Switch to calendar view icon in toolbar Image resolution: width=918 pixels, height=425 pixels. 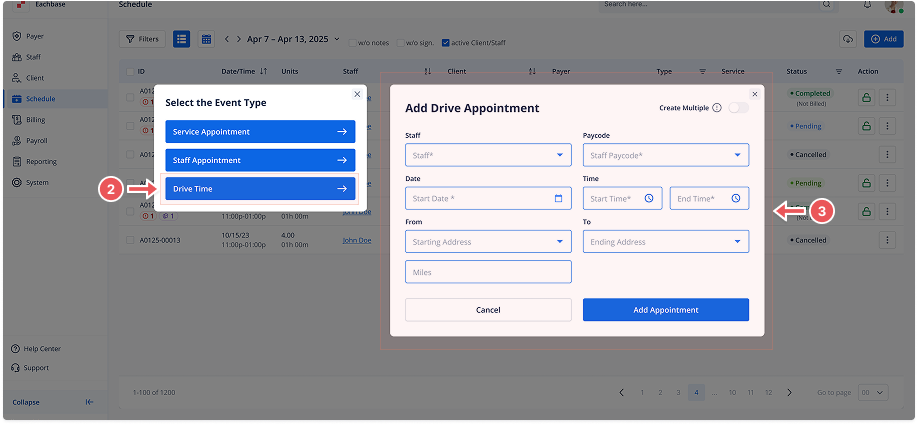(x=207, y=39)
